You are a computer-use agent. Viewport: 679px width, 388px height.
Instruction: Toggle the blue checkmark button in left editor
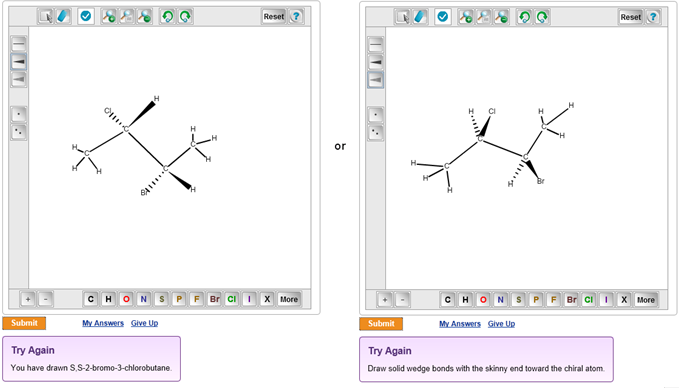tap(86, 16)
